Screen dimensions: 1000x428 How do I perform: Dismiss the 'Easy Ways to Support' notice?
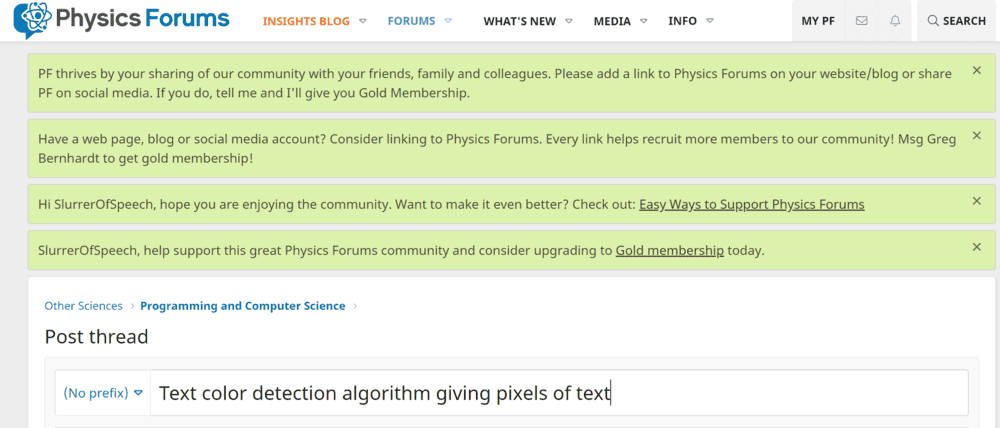point(977,201)
